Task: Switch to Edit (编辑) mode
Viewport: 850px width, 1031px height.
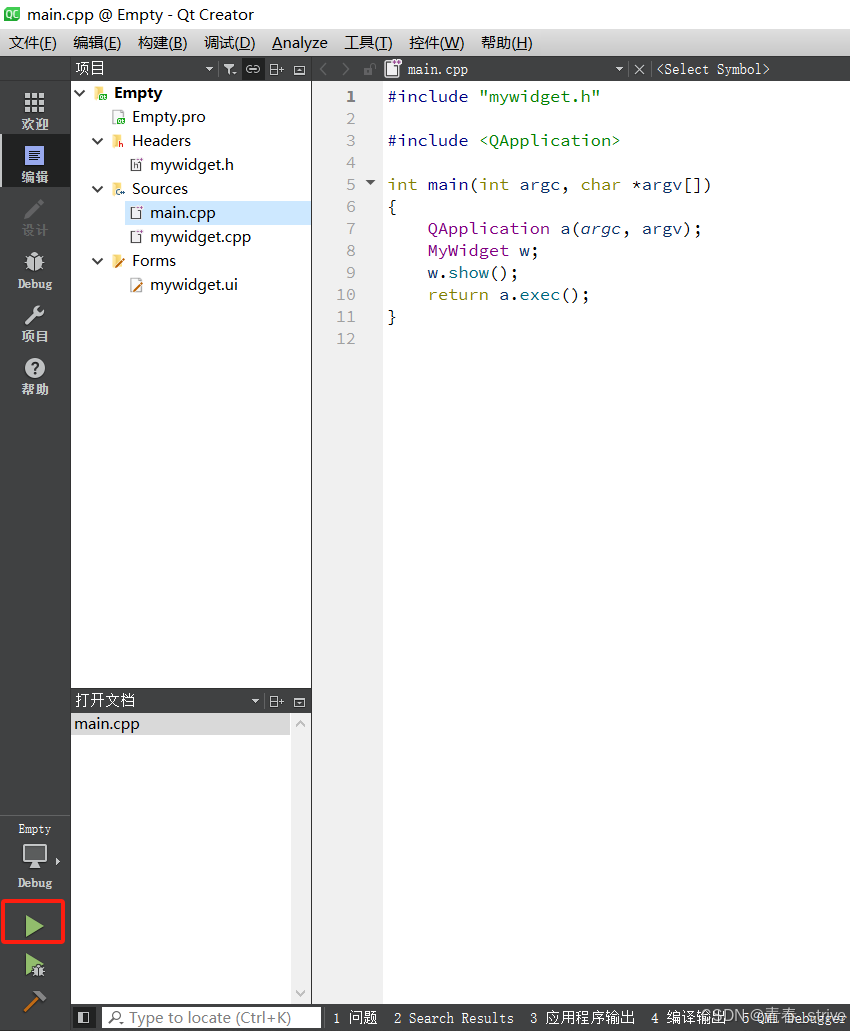Action: point(35,163)
